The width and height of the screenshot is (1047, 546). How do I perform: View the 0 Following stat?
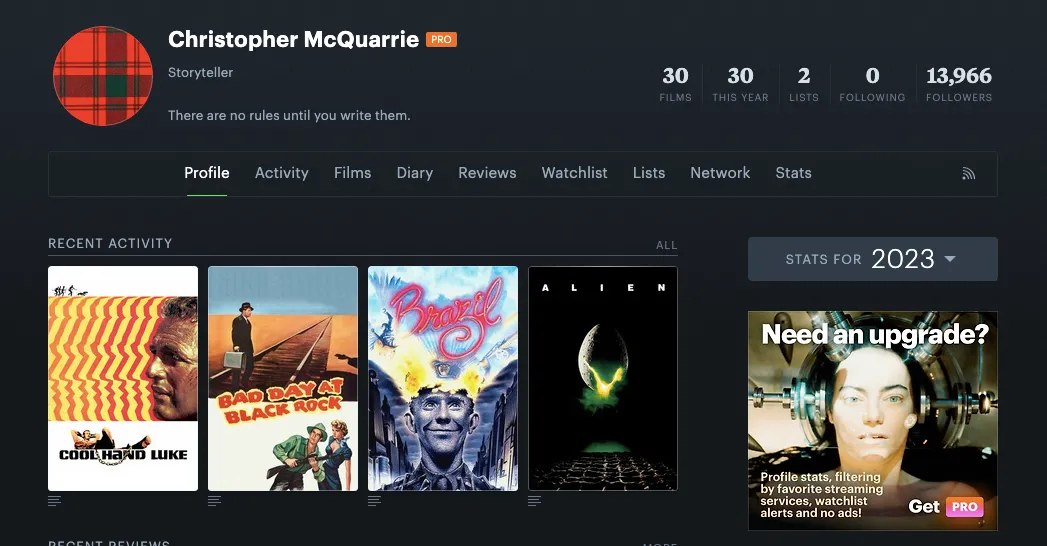coord(872,84)
